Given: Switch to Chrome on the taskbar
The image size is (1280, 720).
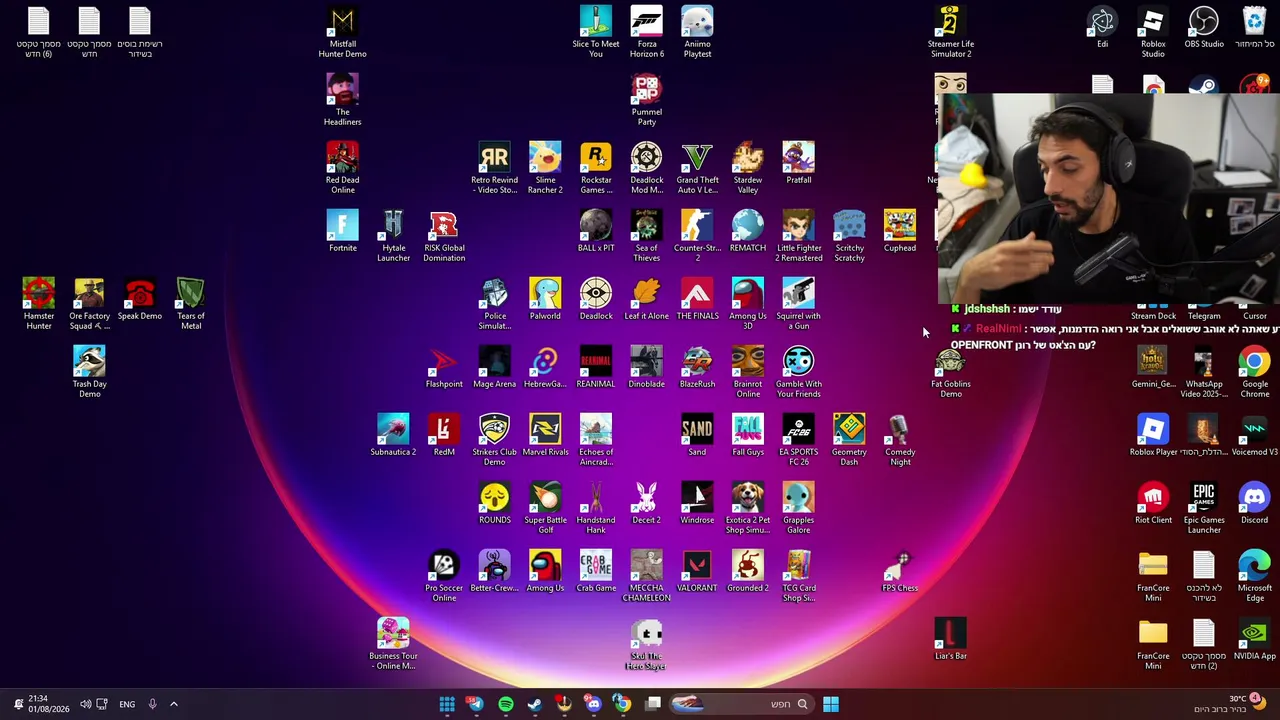Looking at the screenshot, I should click(622, 704).
